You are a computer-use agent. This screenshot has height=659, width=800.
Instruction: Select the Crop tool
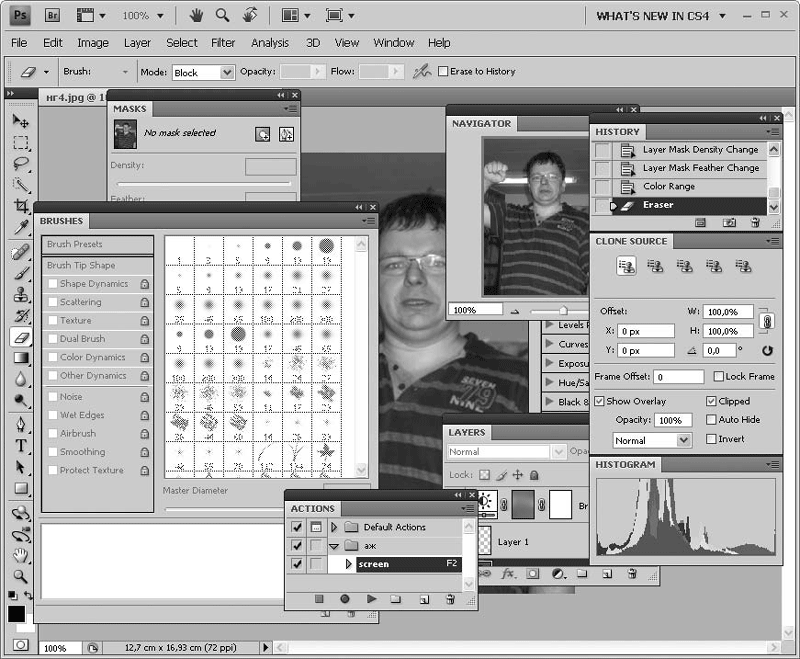point(21,206)
